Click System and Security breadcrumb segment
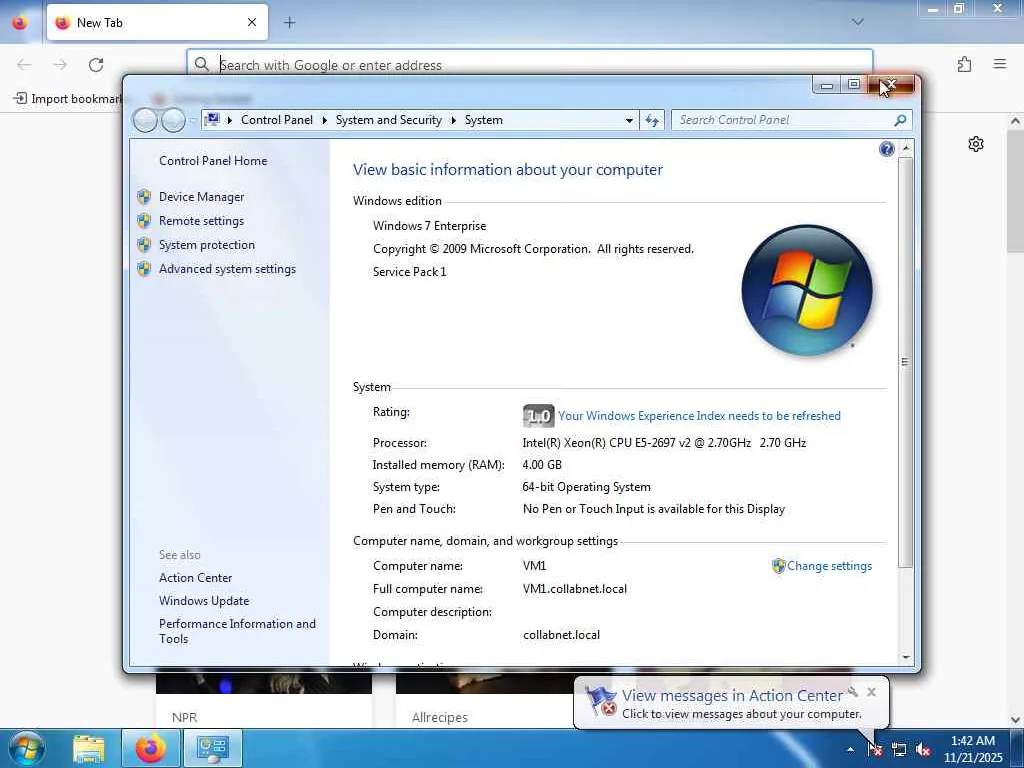The height and width of the screenshot is (768, 1024). (x=389, y=120)
